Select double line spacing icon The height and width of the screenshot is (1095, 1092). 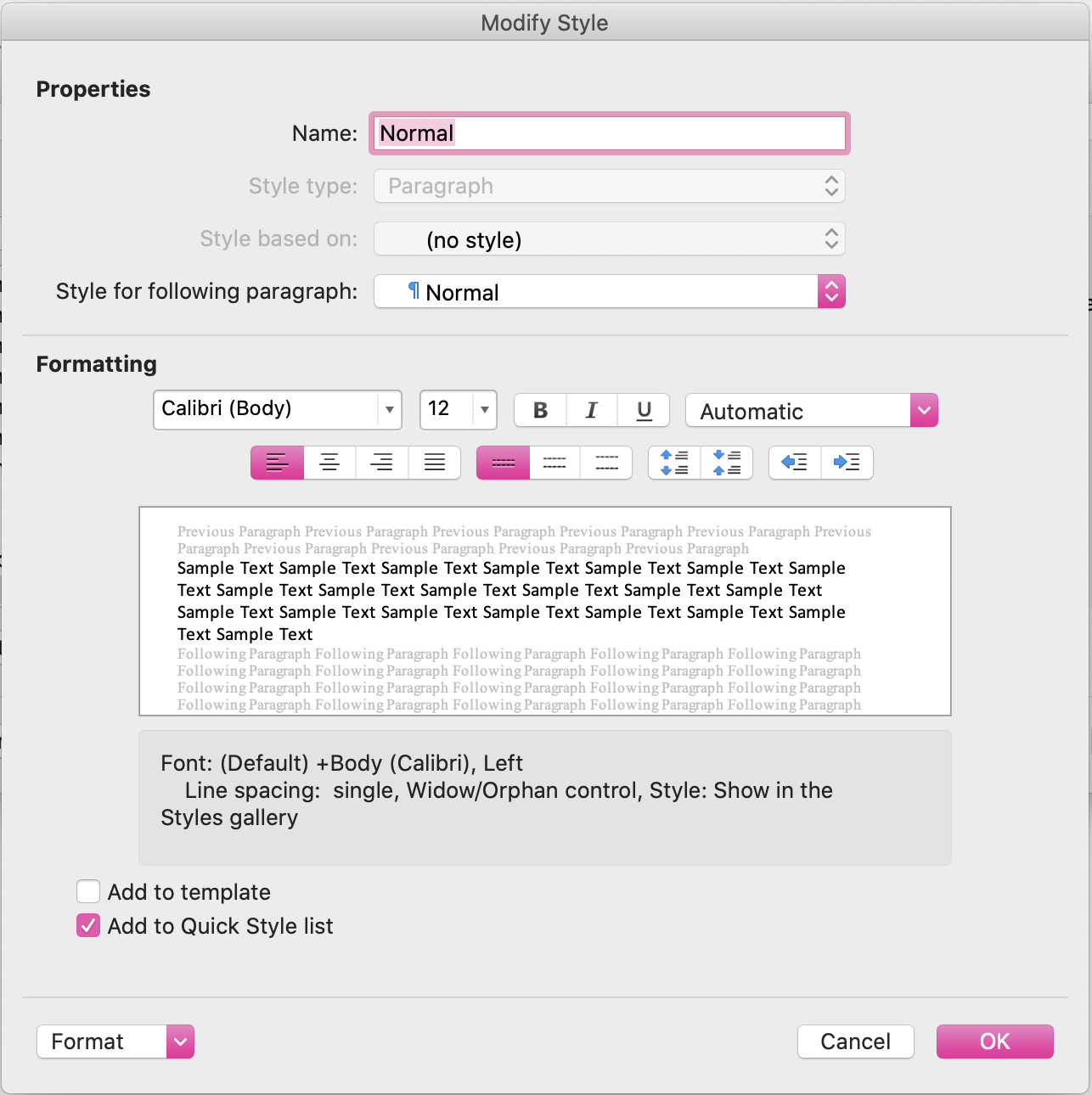[606, 463]
